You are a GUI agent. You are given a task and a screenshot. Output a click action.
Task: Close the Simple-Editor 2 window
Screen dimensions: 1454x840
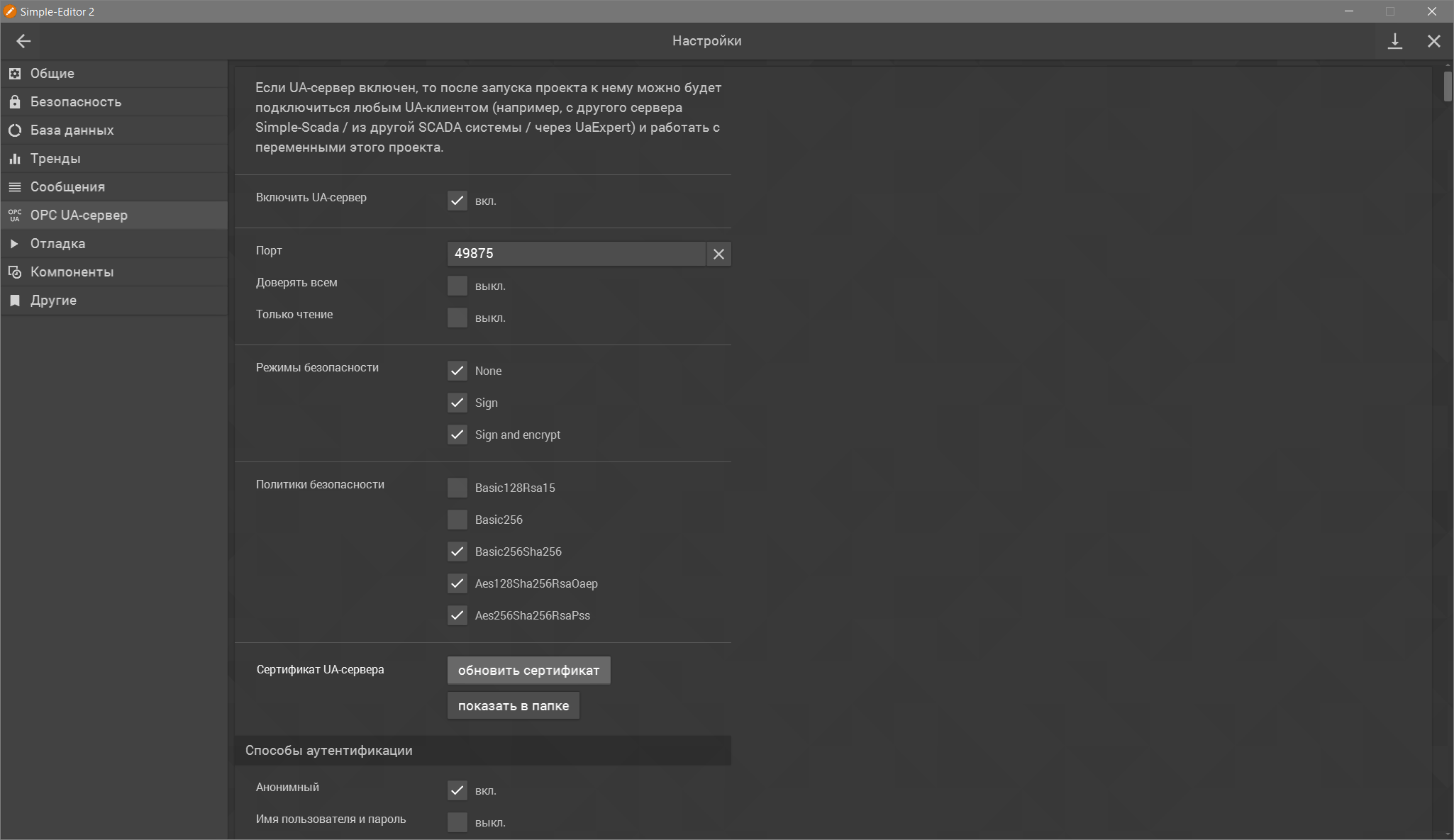(1432, 11)
